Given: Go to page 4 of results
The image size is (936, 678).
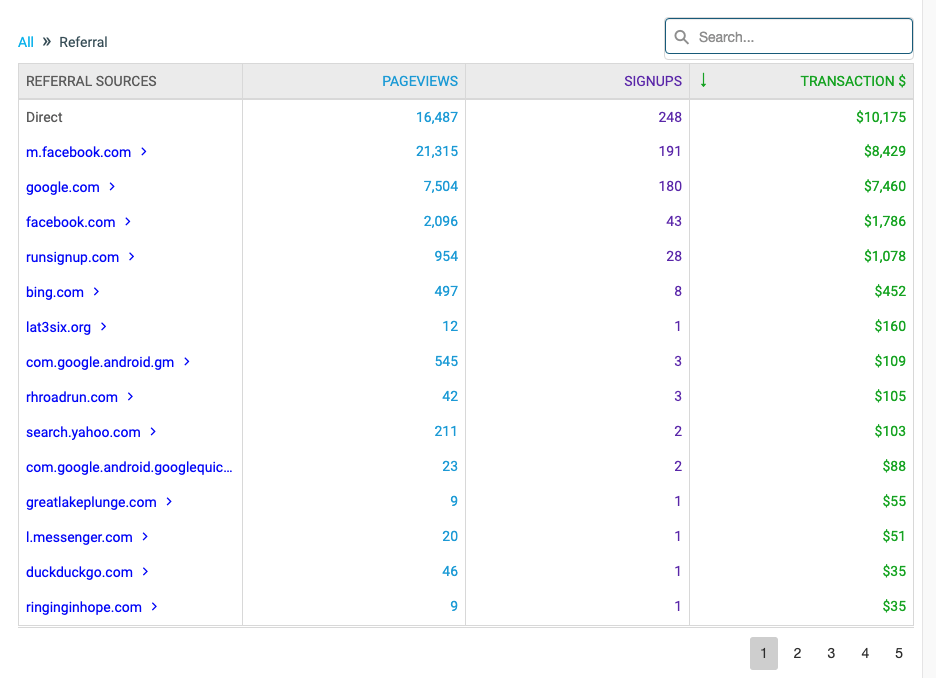Looking at the screenshot, I should [865, 653].
